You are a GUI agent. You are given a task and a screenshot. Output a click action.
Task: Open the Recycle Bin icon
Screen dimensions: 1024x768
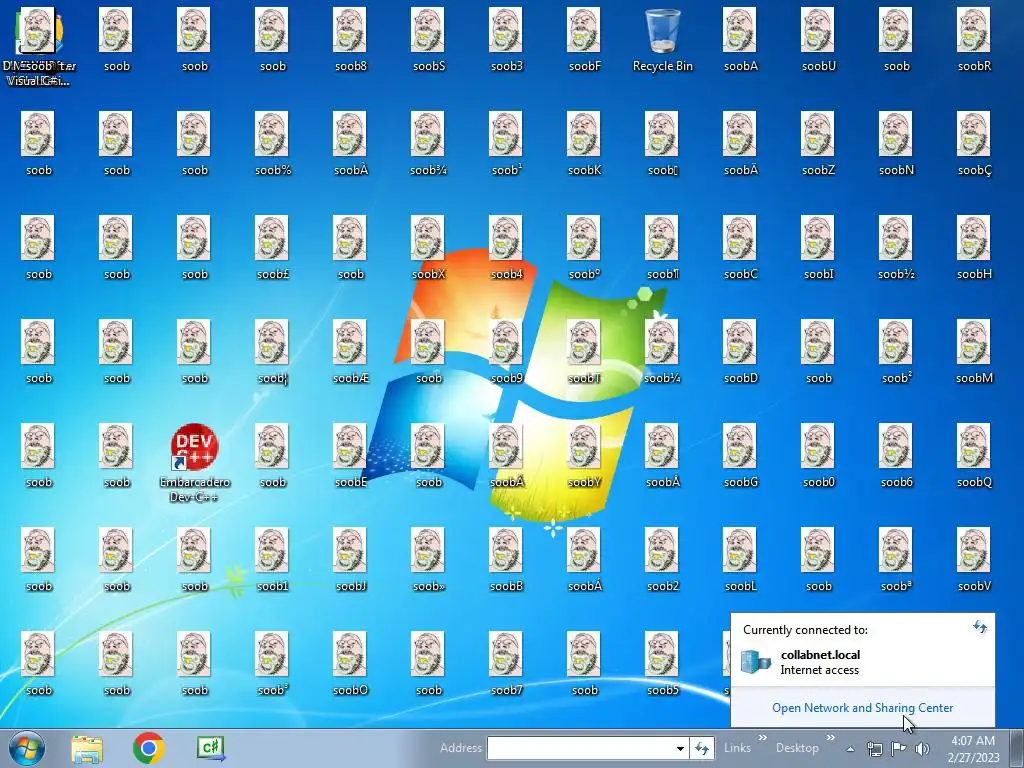click(662, 40)
